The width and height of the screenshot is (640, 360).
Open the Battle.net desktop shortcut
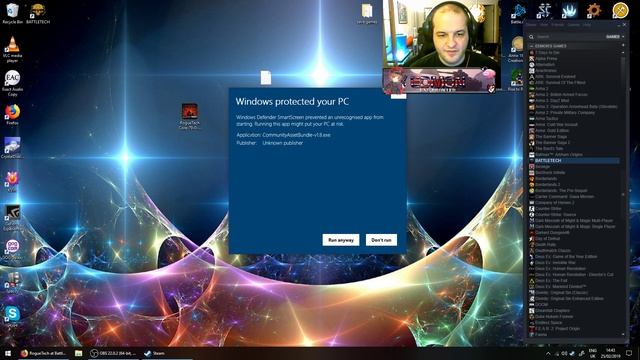click(518, 13)
